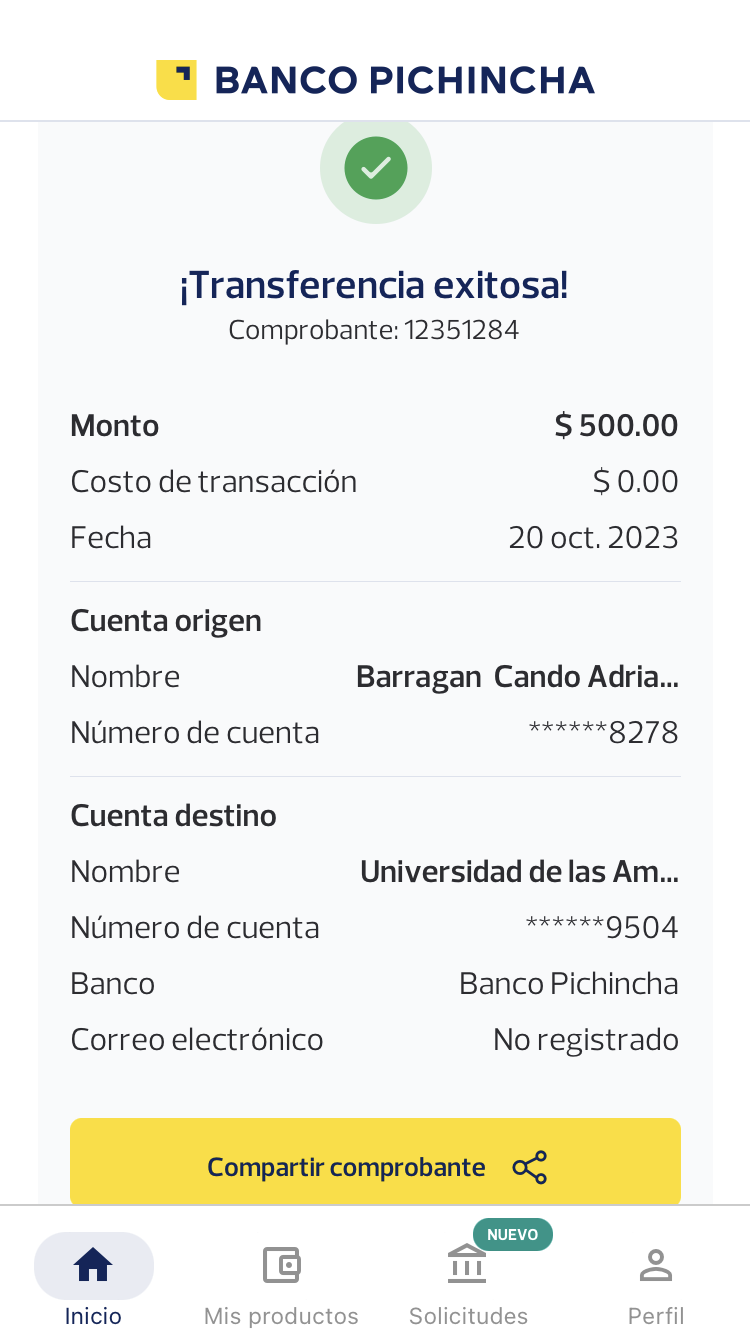Tap the truncated name Barragan Cando Adria...
The height and width of the screenshot is (1334, 750).
(517, 677)
